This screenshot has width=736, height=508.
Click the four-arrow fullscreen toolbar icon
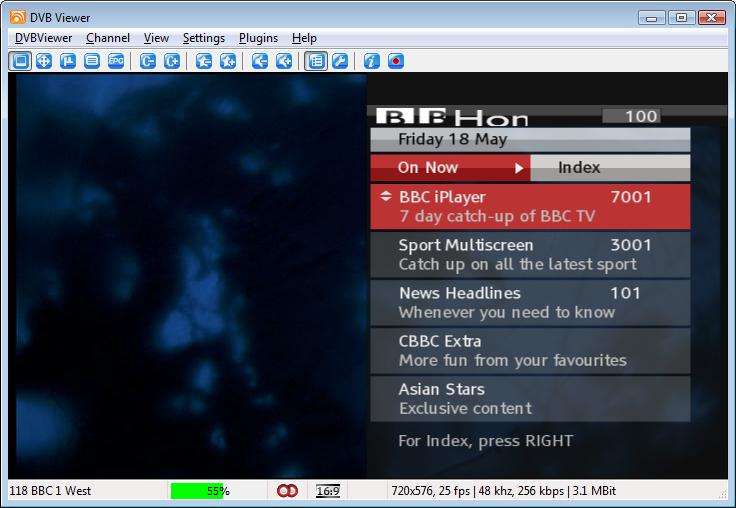[x=44, y=61]
